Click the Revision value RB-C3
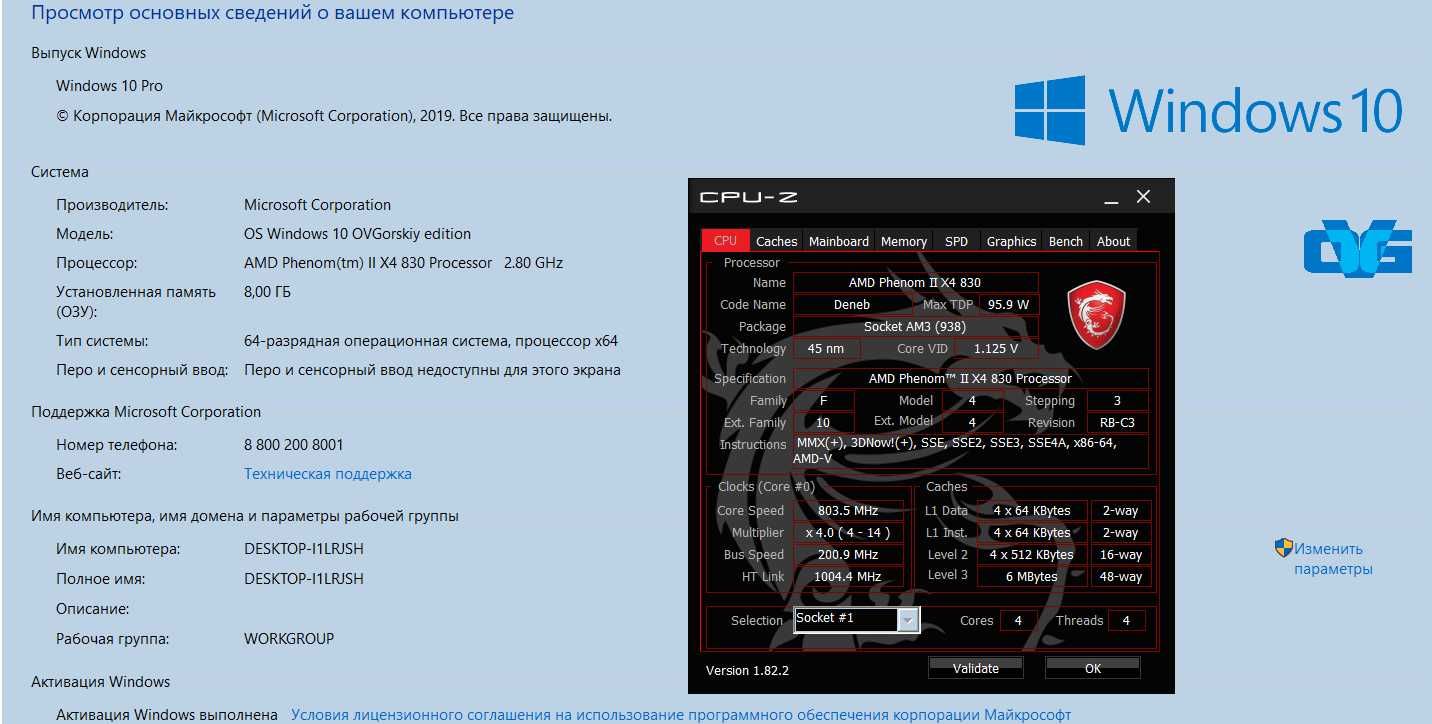The image size is (1432, 724). (x=1117, y=423)
